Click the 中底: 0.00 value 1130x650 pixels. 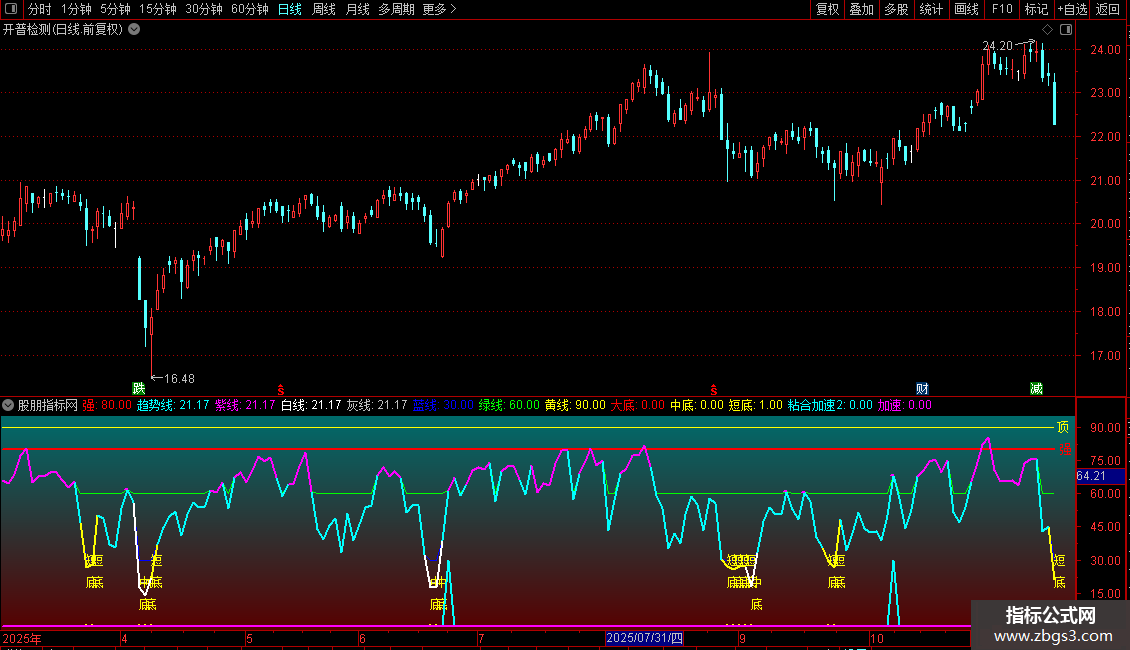[697, 405]
